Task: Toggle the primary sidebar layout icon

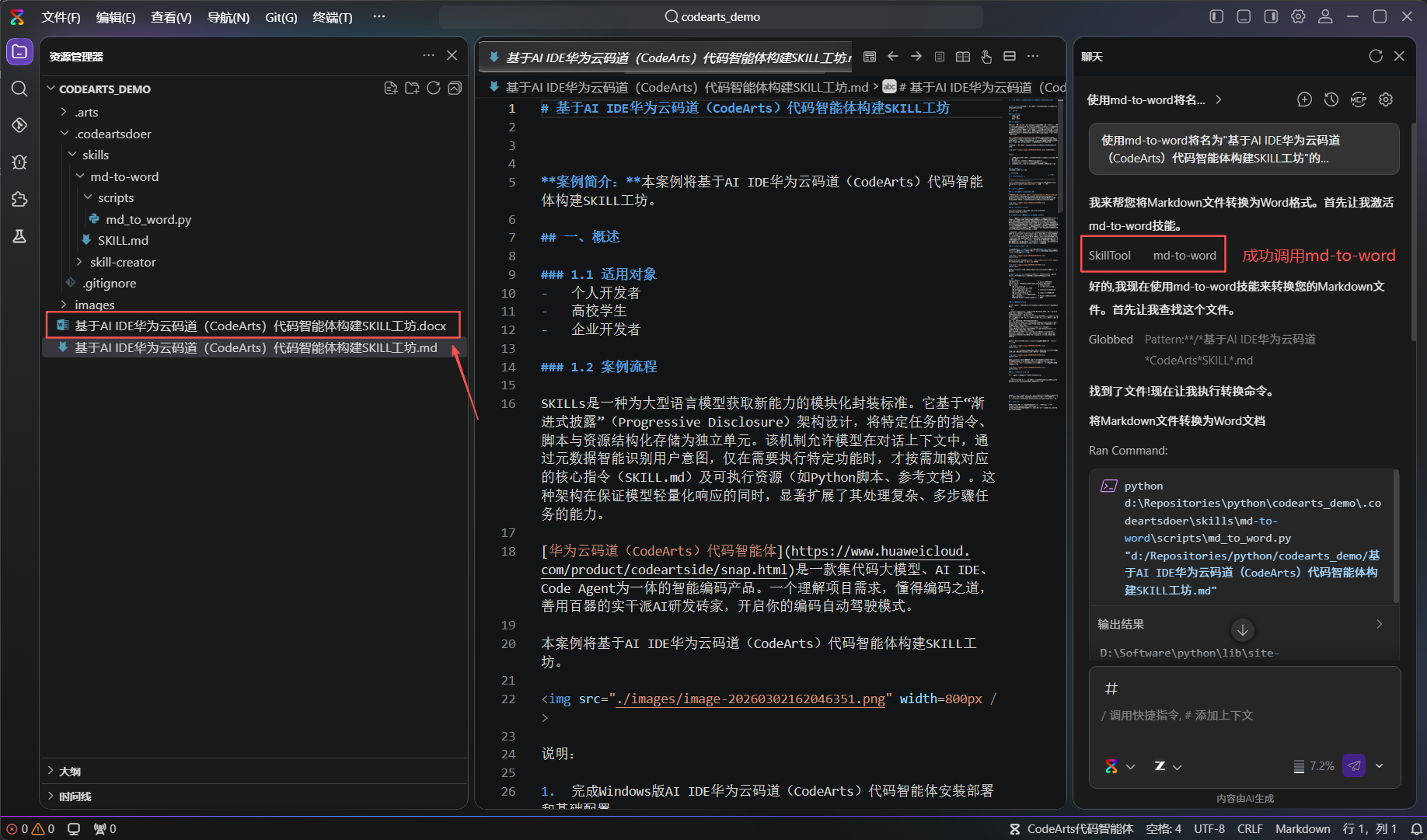Action: click(x=1216, y=16)
